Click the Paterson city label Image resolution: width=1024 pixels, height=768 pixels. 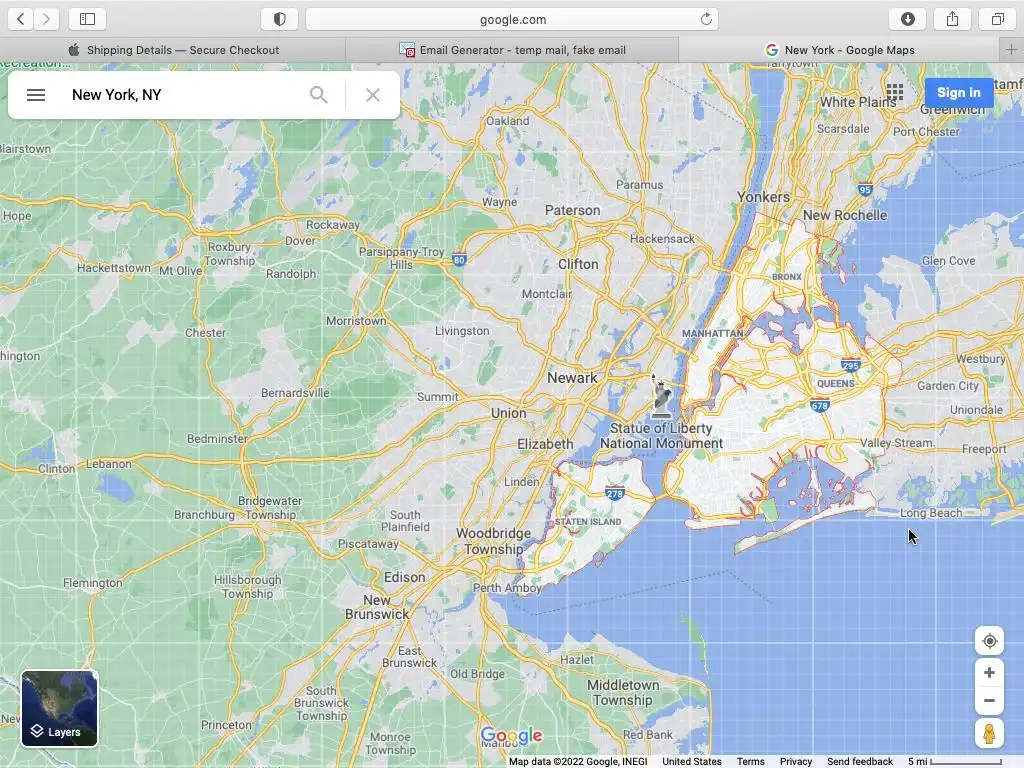[573, 210]
